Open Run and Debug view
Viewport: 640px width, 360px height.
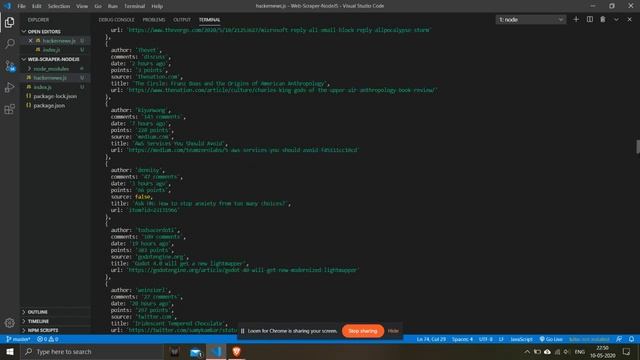click(9, 87)
